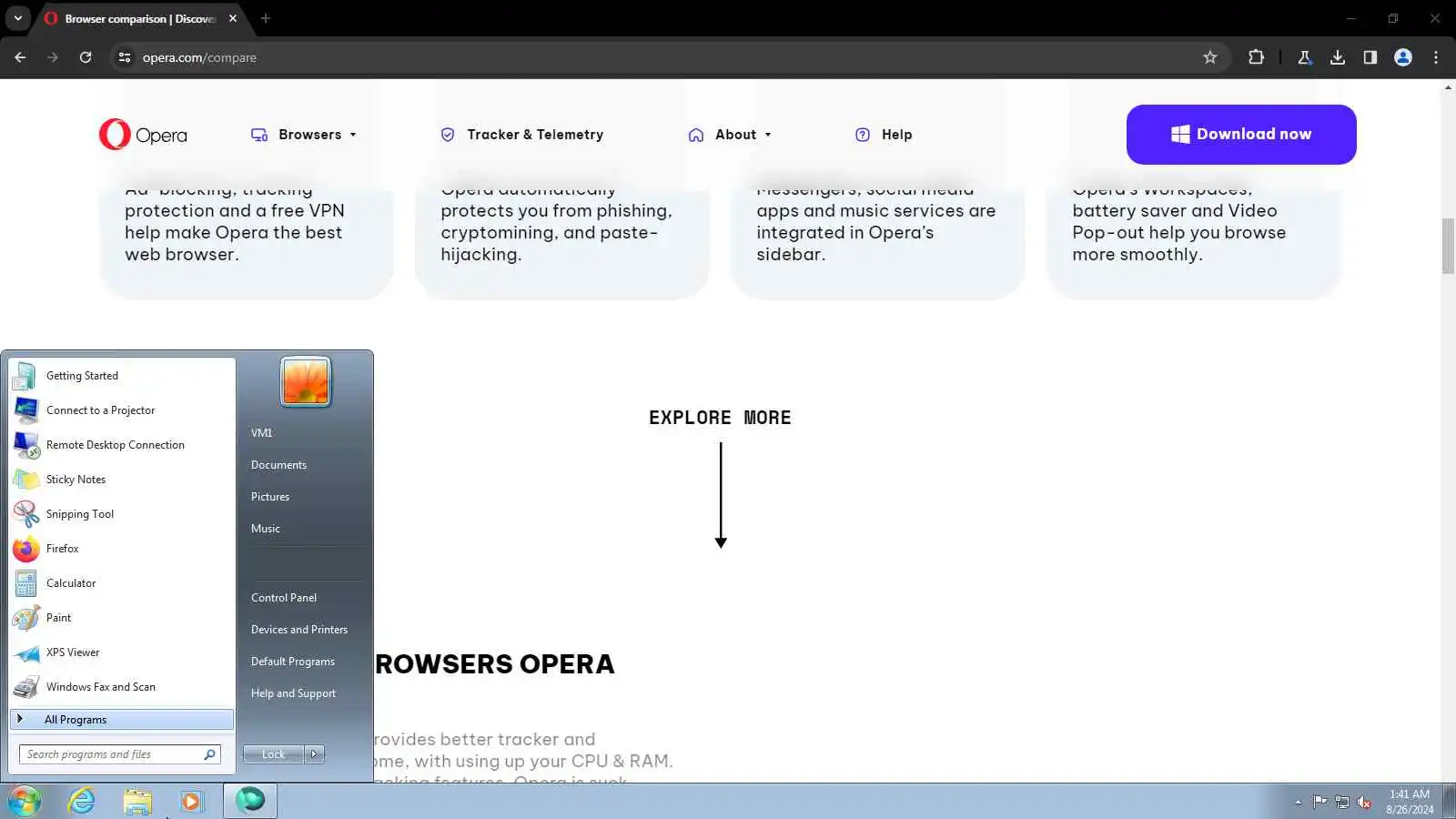View site information icon in address bar
The image size is (1456, 819).
[x=125, y=57]
